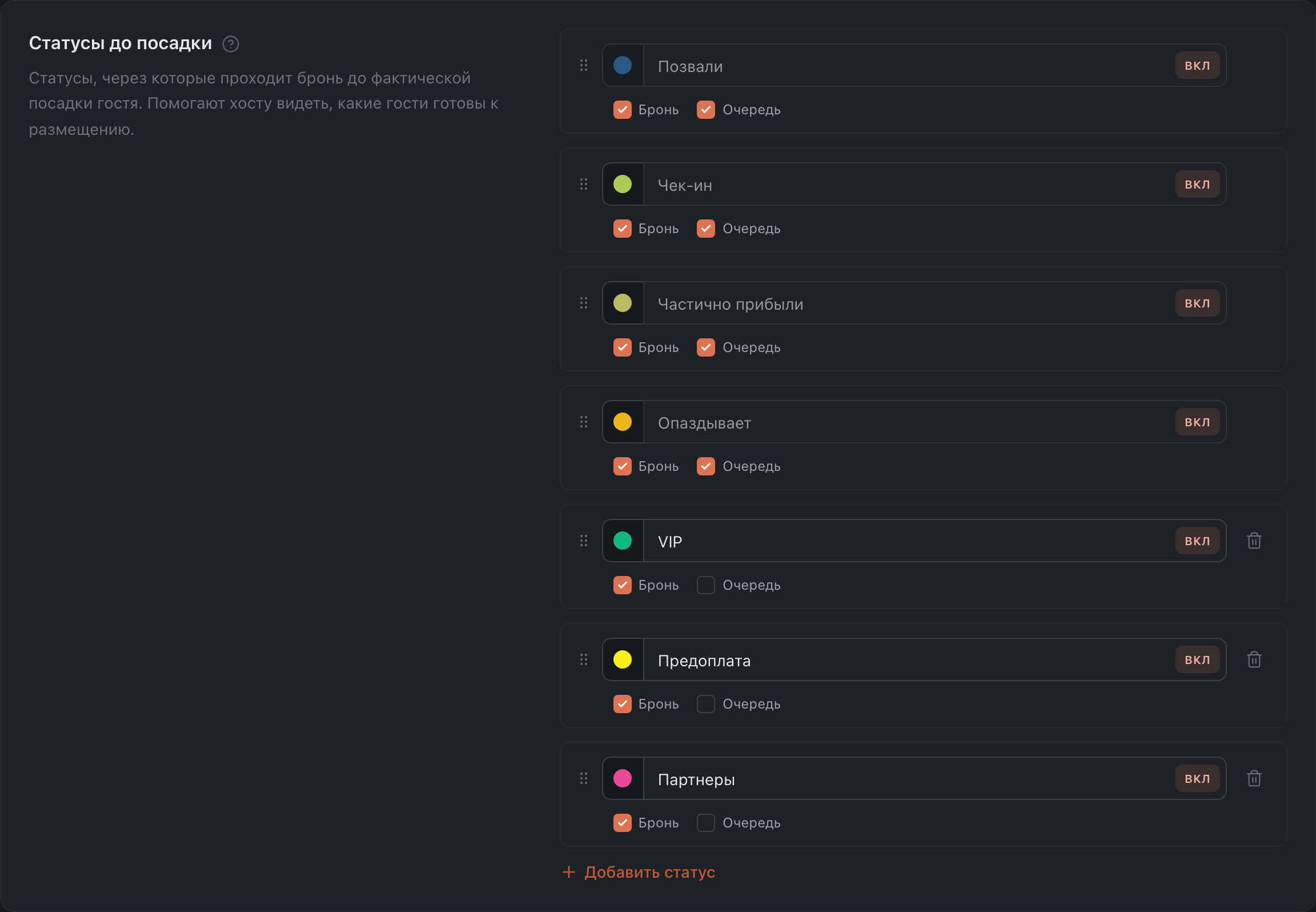
Task: Open the blue color swatch for Позвали
Action: click(623, 65)
